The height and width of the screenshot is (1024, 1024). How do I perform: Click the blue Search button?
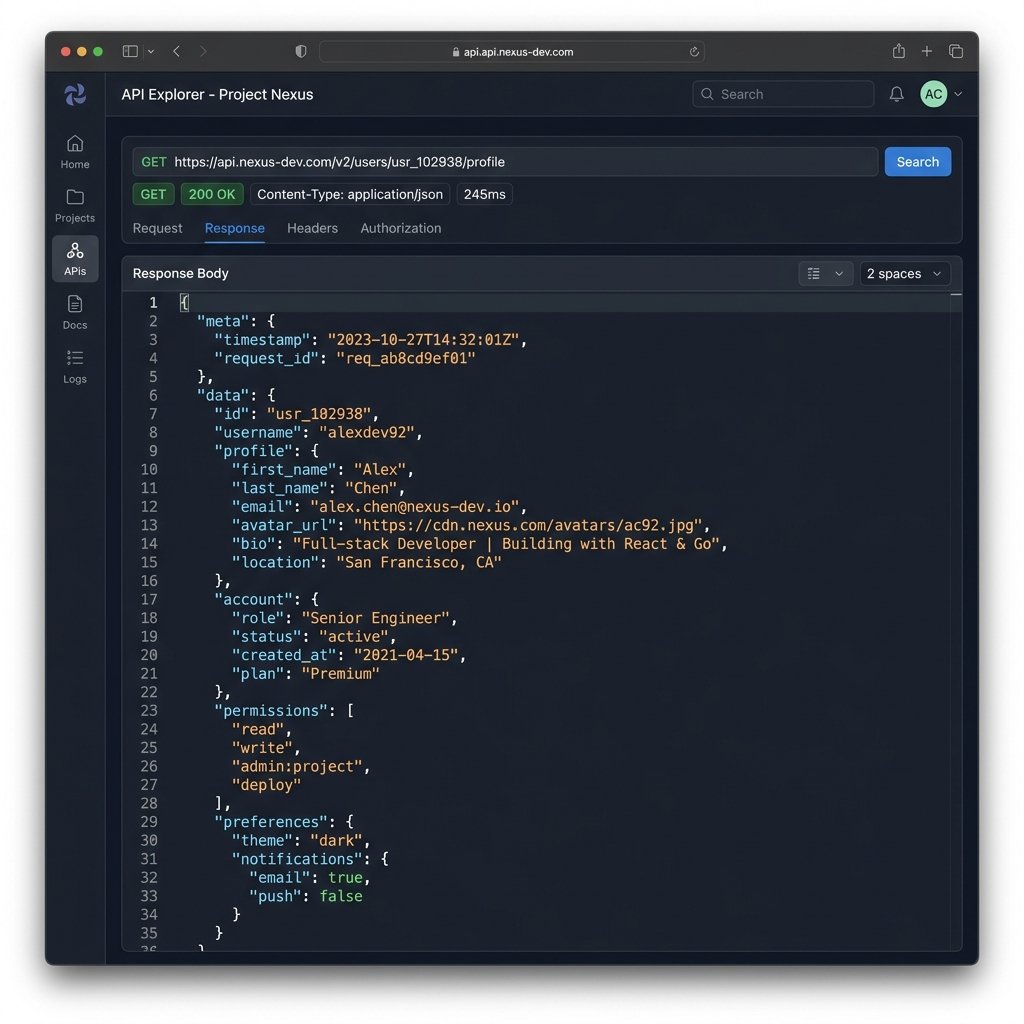pos(918,161)
